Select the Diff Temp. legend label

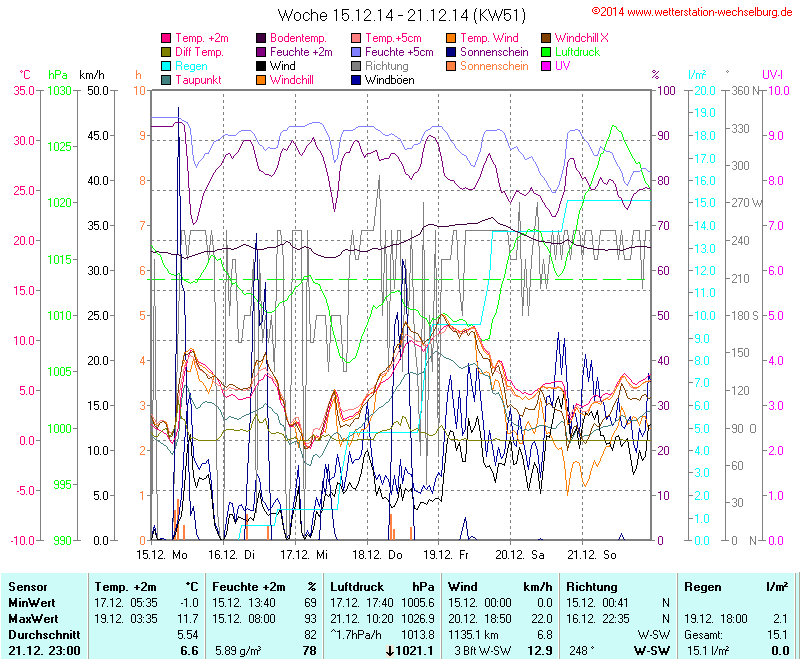pos(199,52)
